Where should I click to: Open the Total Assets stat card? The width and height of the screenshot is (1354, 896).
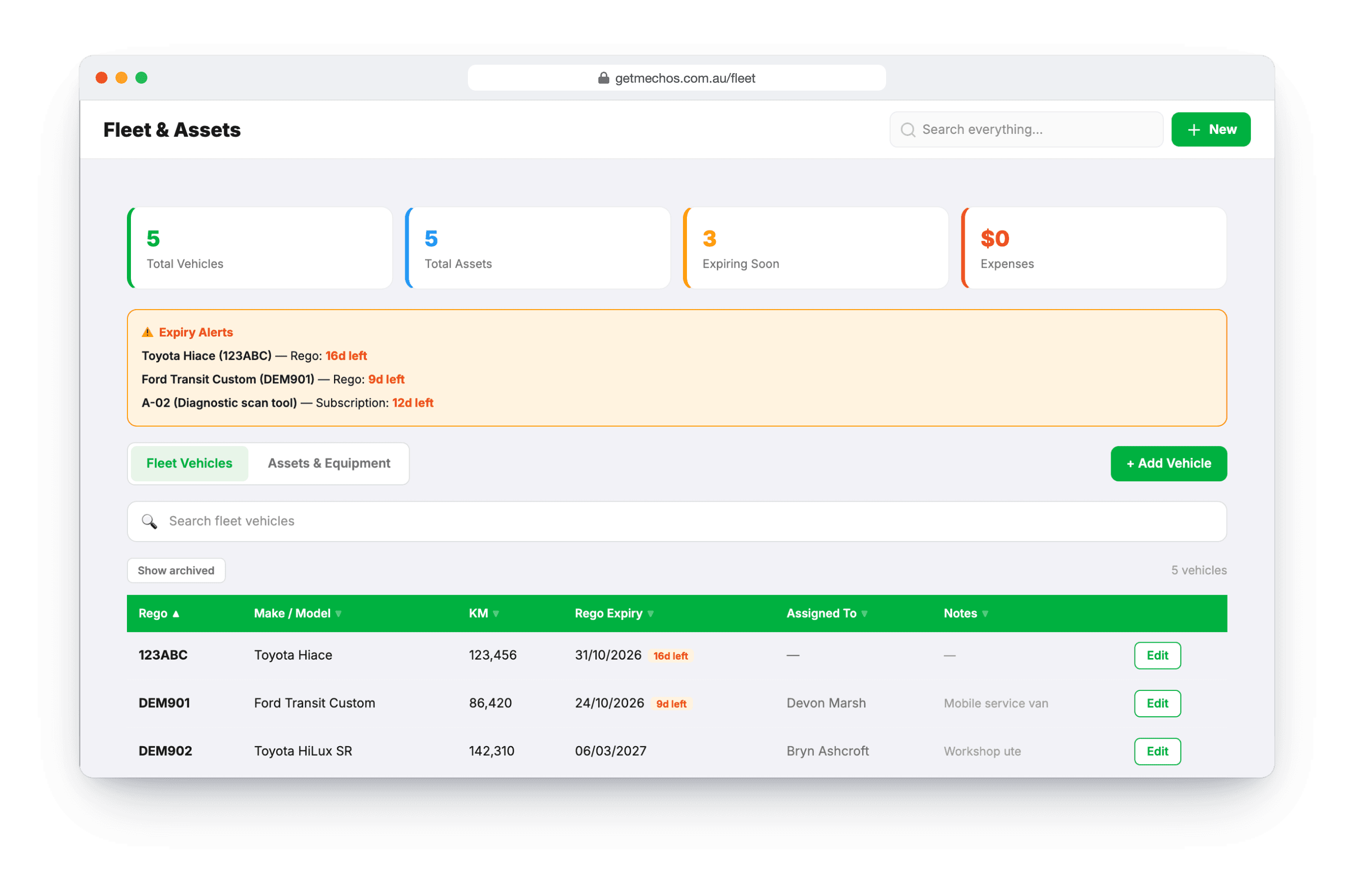tap(538, 248)
